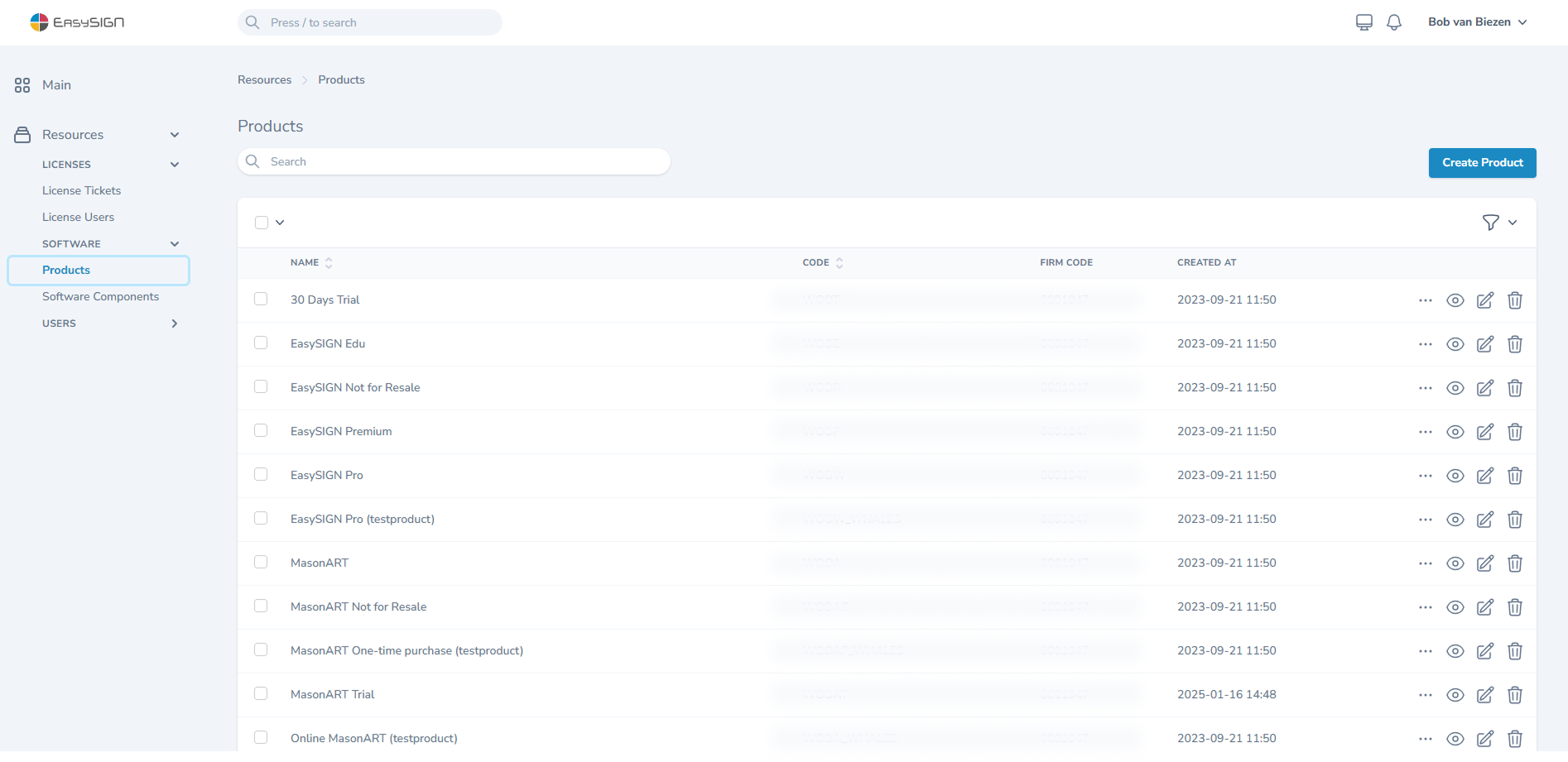Sort the table by CODE
Viewport: 1568px width, 762px height.
point(823,262)
